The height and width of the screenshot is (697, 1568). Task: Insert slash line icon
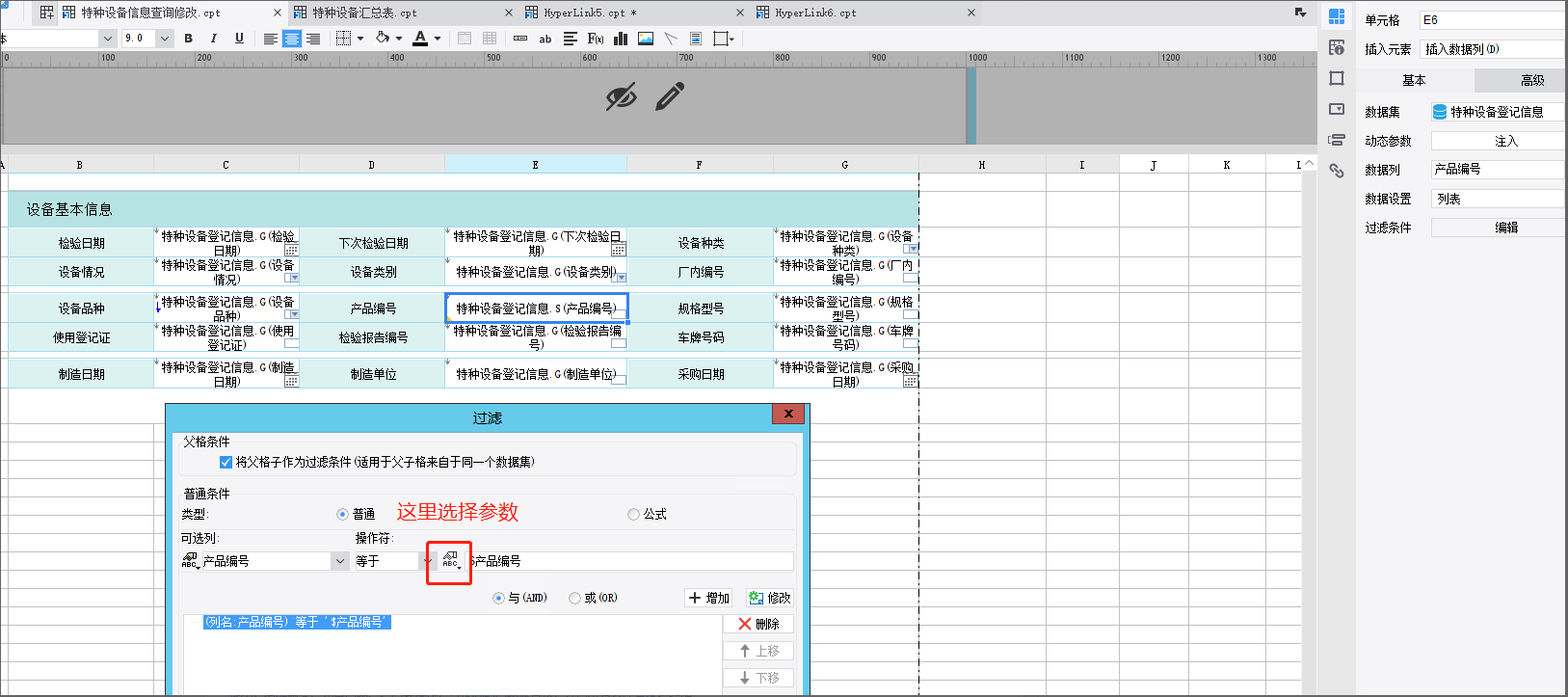(x=671, y=39)
